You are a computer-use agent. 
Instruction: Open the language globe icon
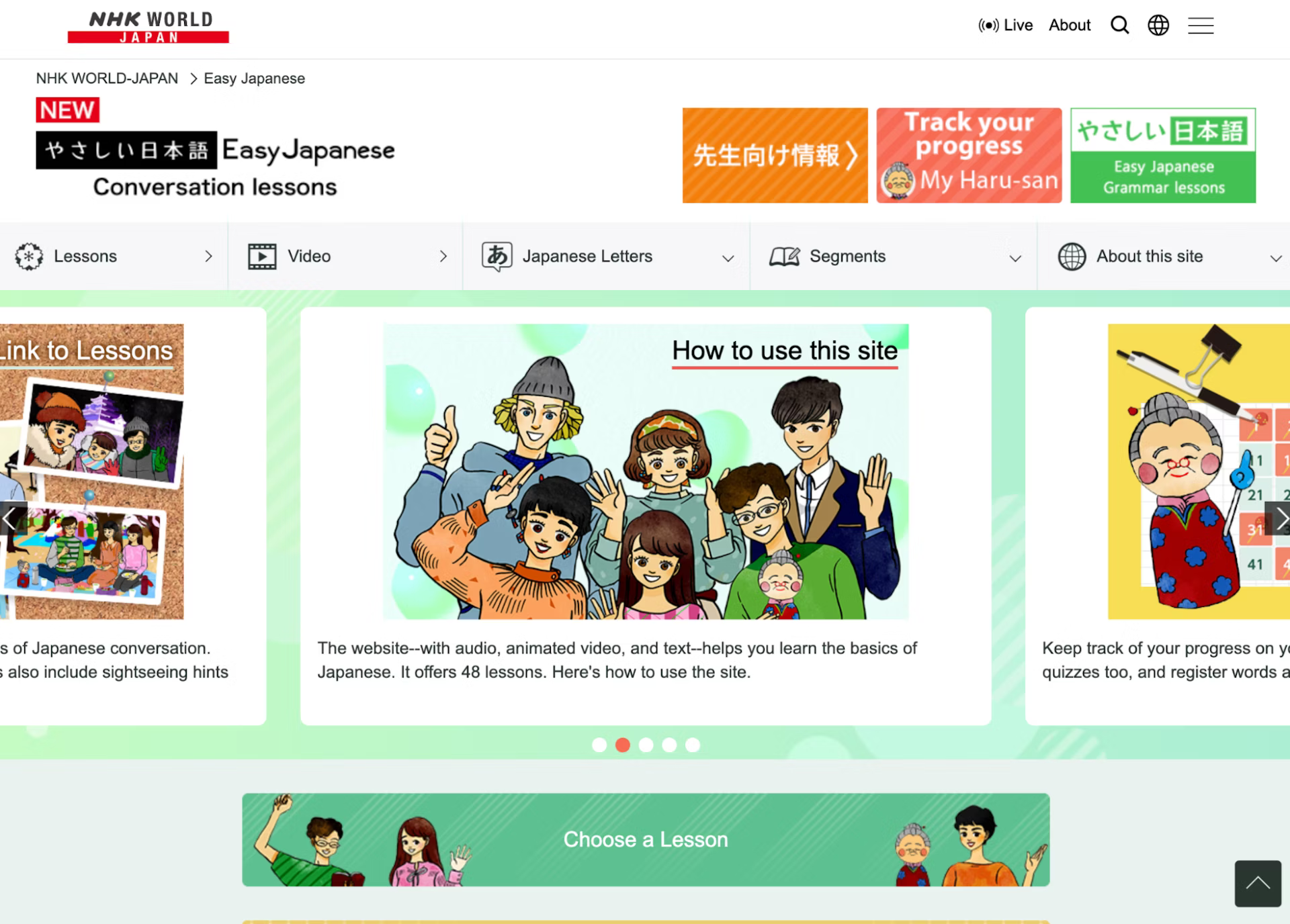(x=1158, y=26)
